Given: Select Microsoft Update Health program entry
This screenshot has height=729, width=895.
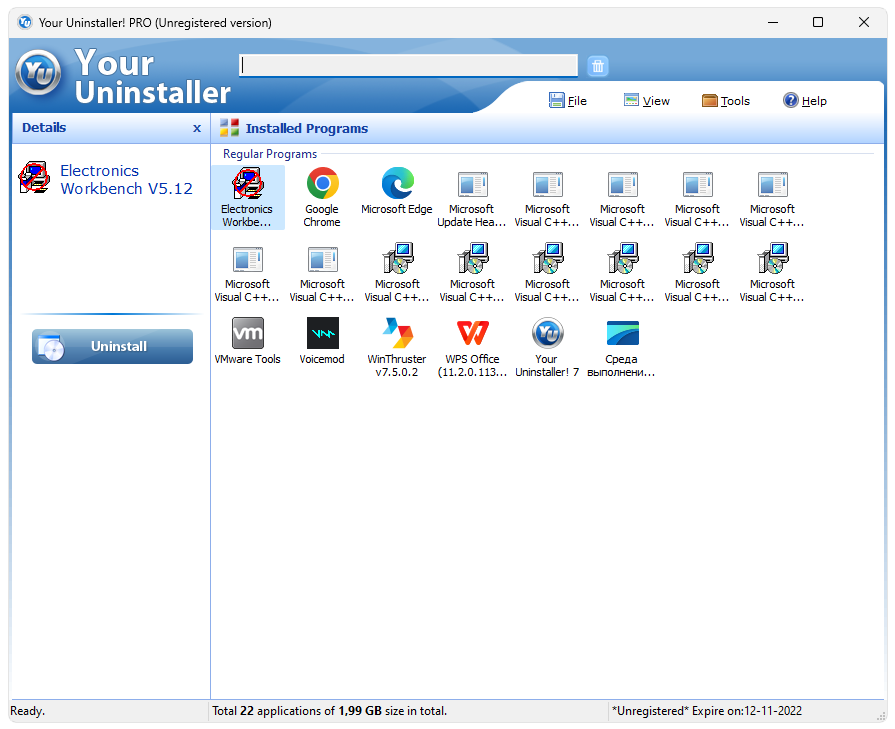Looking at the screenshot, I should [x=472, y=198].
